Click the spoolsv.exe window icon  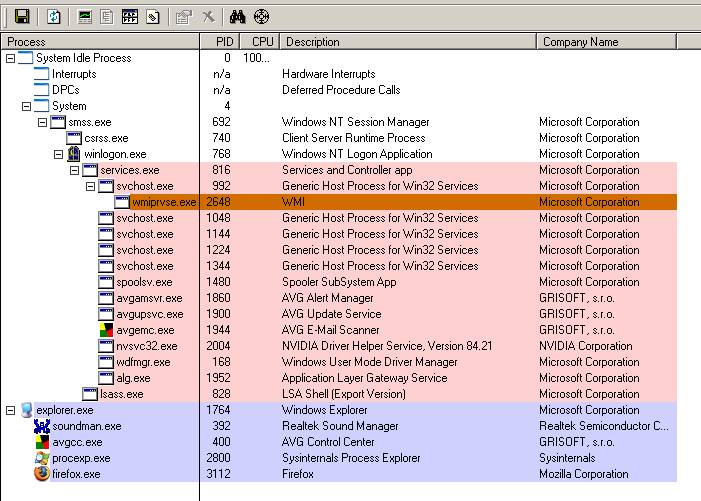[106, 282]
